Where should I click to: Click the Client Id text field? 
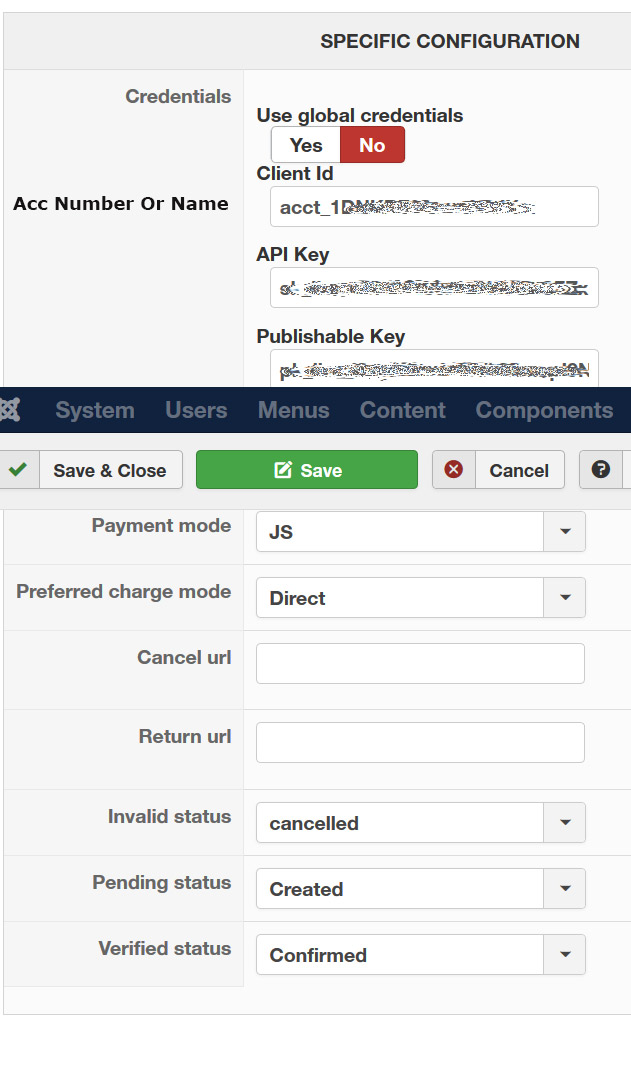pos(434,207)
